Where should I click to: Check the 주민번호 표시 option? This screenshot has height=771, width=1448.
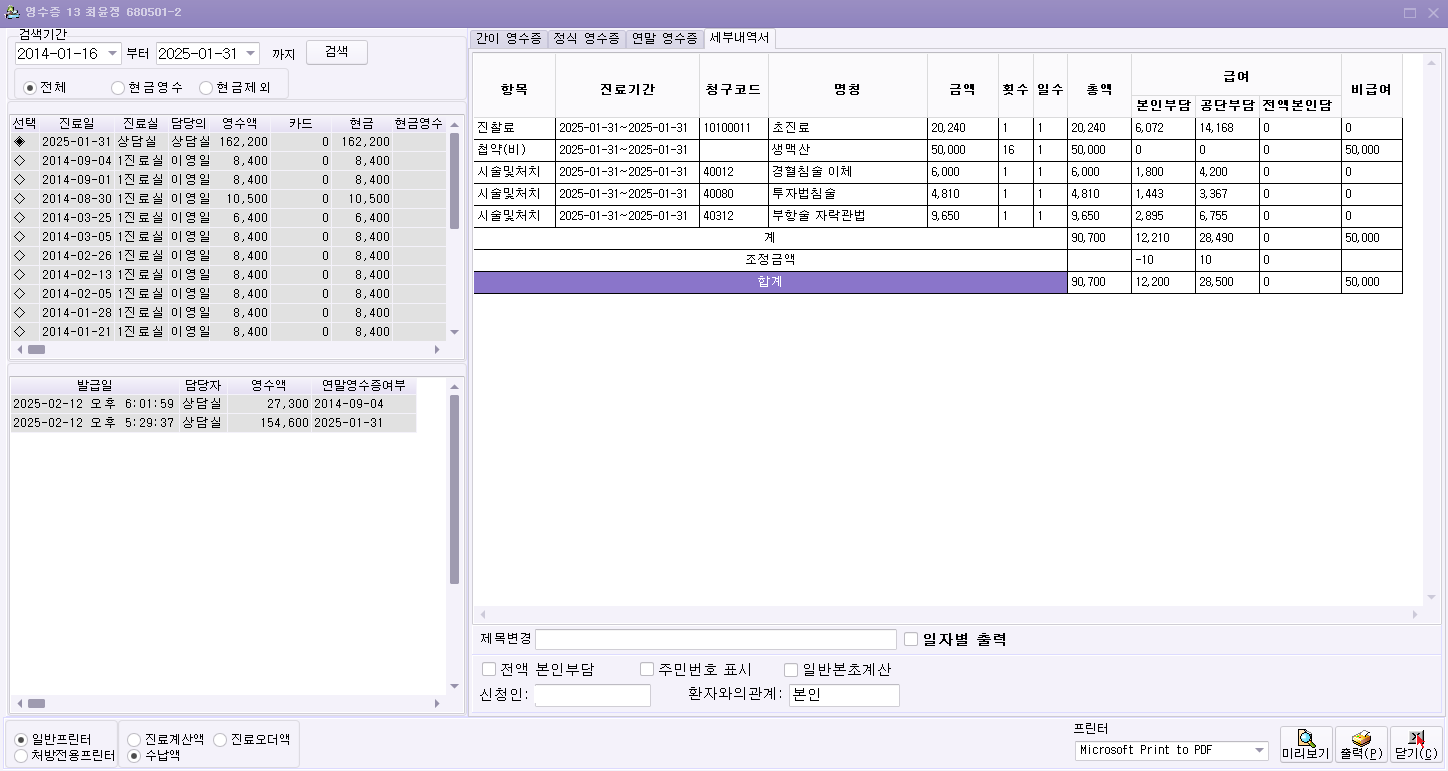647,670
